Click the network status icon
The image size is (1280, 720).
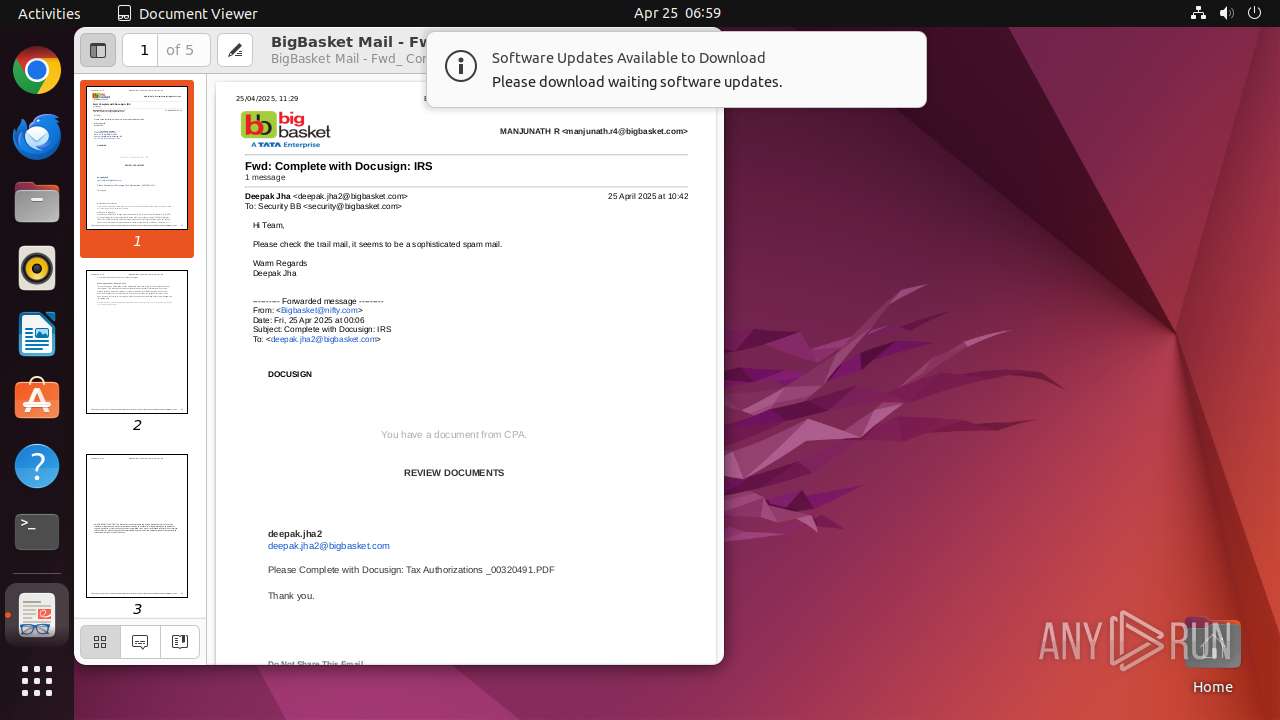1198,13
